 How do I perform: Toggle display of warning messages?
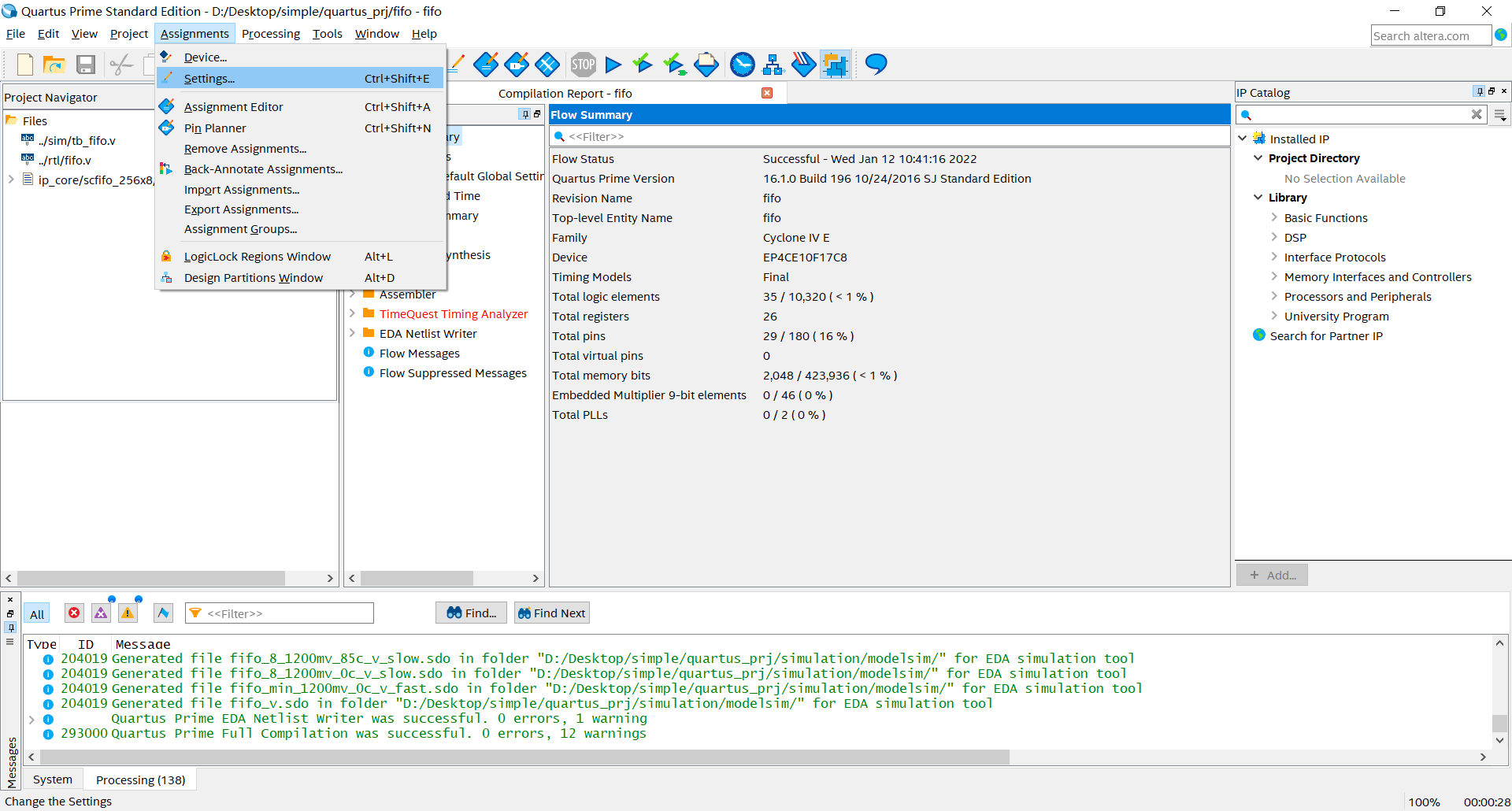click(128, 613)
